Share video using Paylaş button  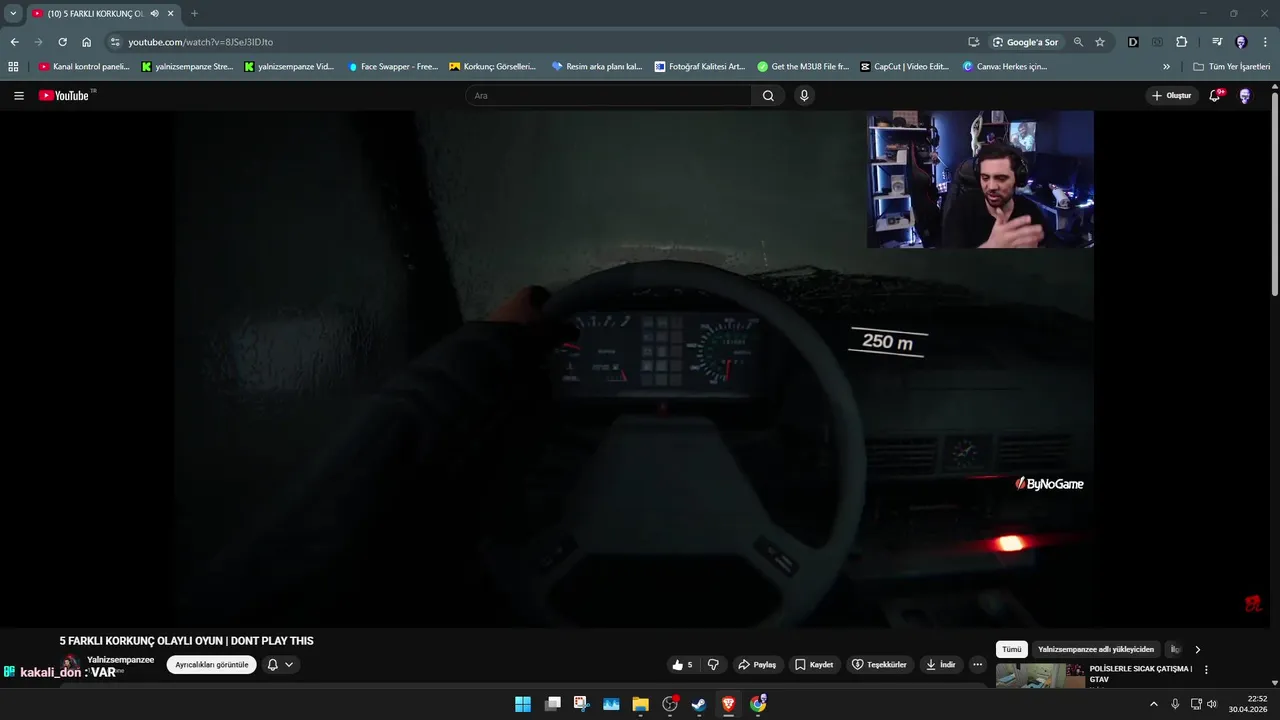click(757, 665)
